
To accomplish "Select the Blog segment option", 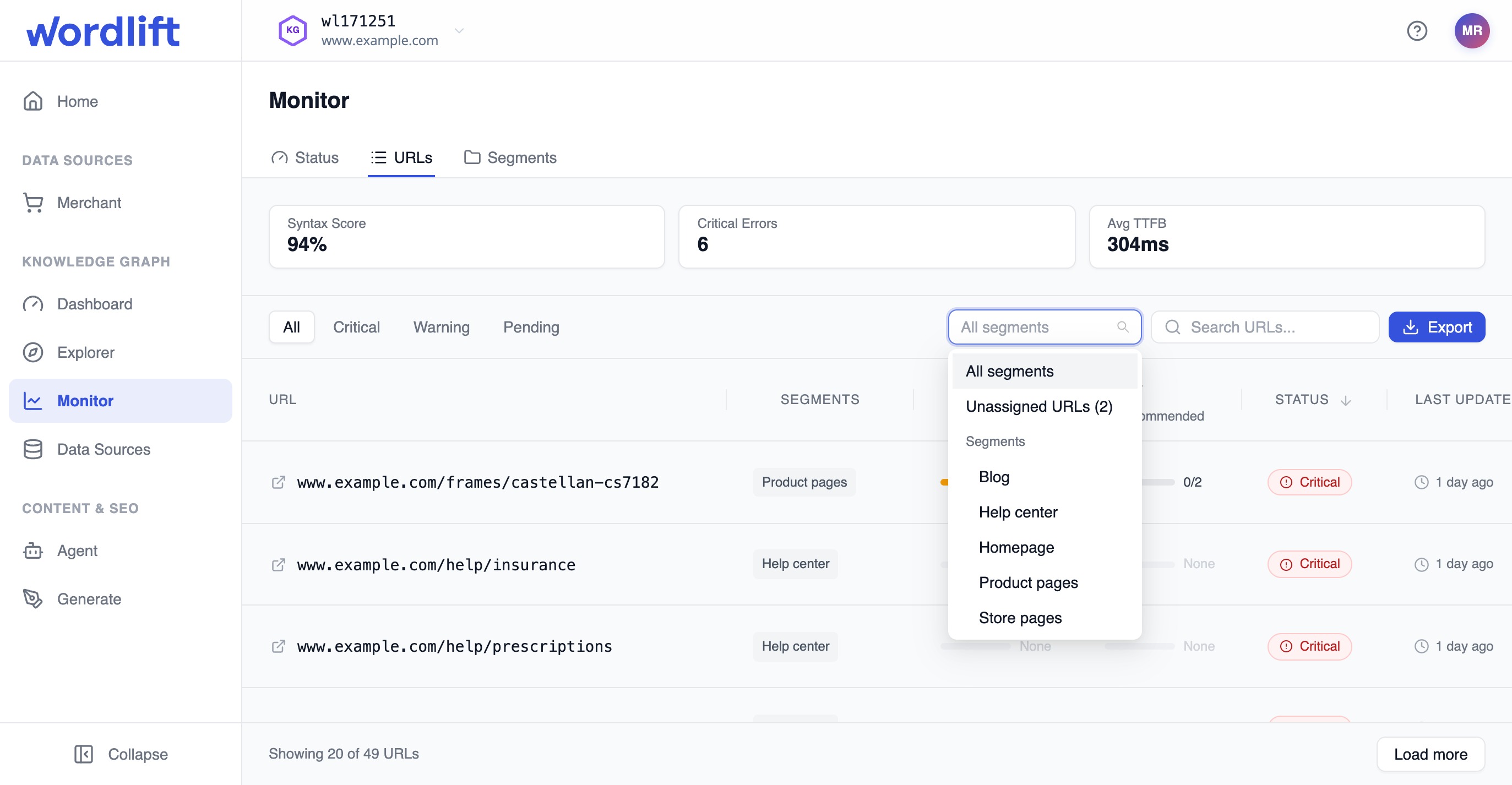I will [1044, 476].
